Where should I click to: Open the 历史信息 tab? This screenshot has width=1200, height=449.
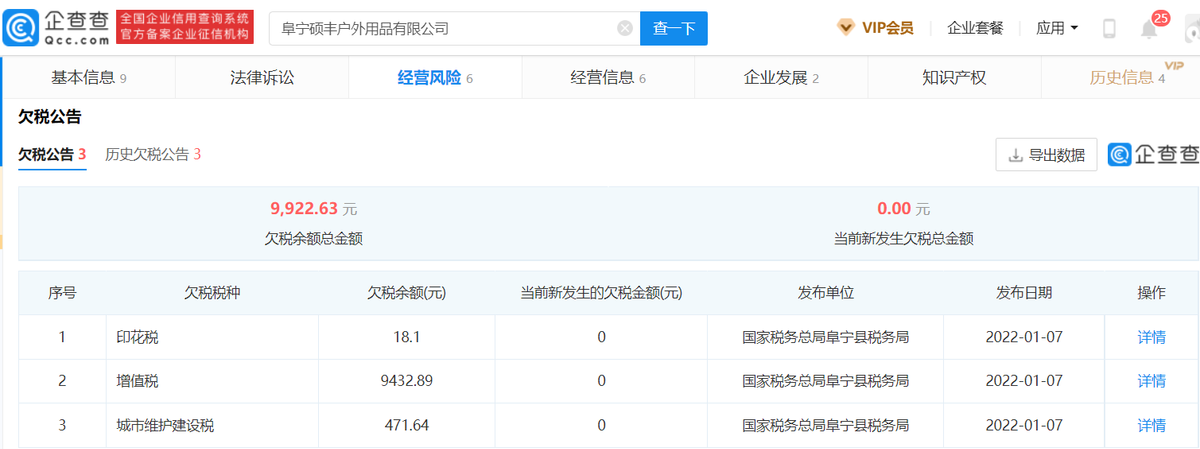coord(1127,77)
